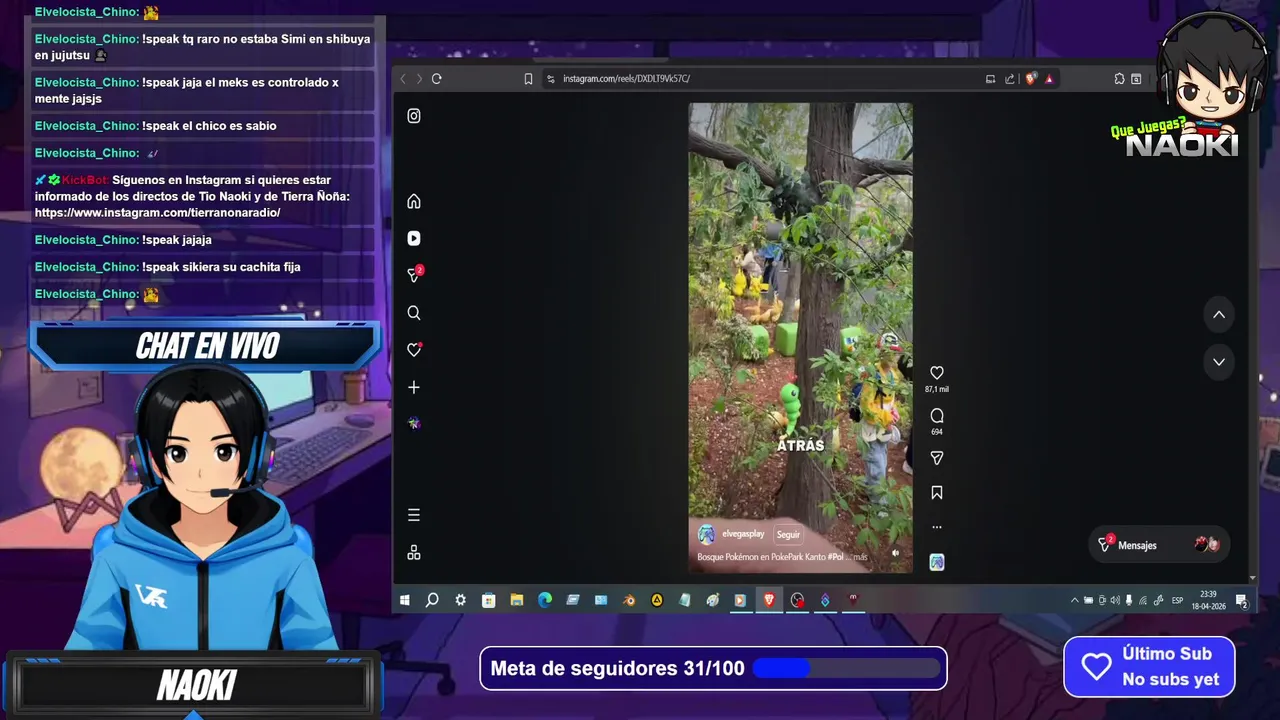This screenshot has width=1280, height=720.
Task: Go to next reel with down chevron
Action: coord(1219,362)
